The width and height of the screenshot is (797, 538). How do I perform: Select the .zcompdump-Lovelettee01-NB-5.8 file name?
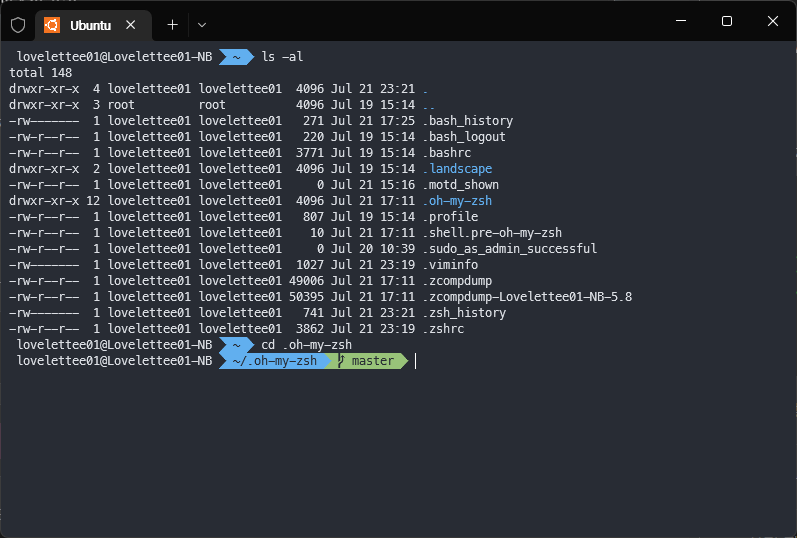point(527,297)
